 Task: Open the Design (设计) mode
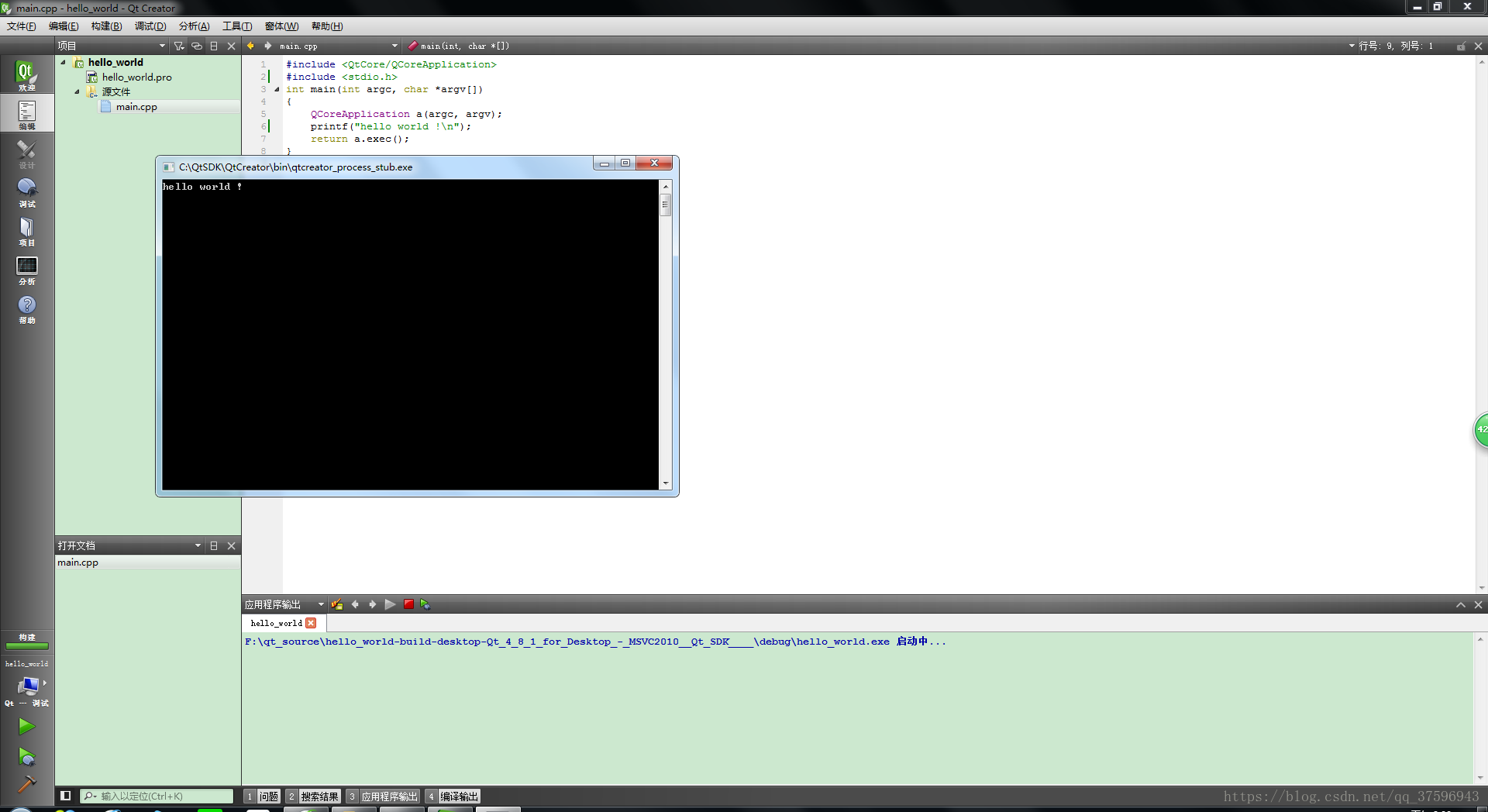coord(26,153)
